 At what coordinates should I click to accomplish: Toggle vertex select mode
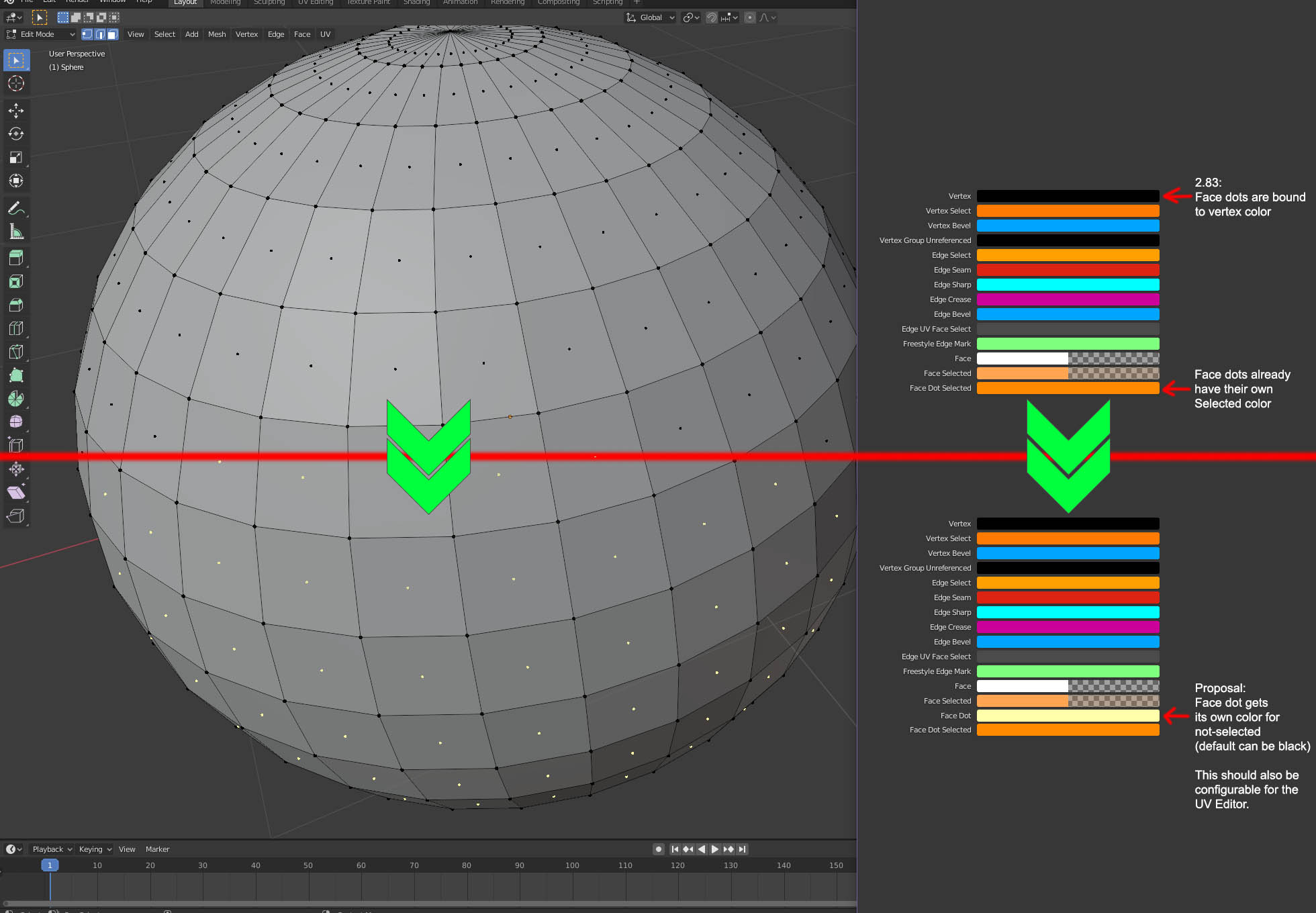[87, 34]
